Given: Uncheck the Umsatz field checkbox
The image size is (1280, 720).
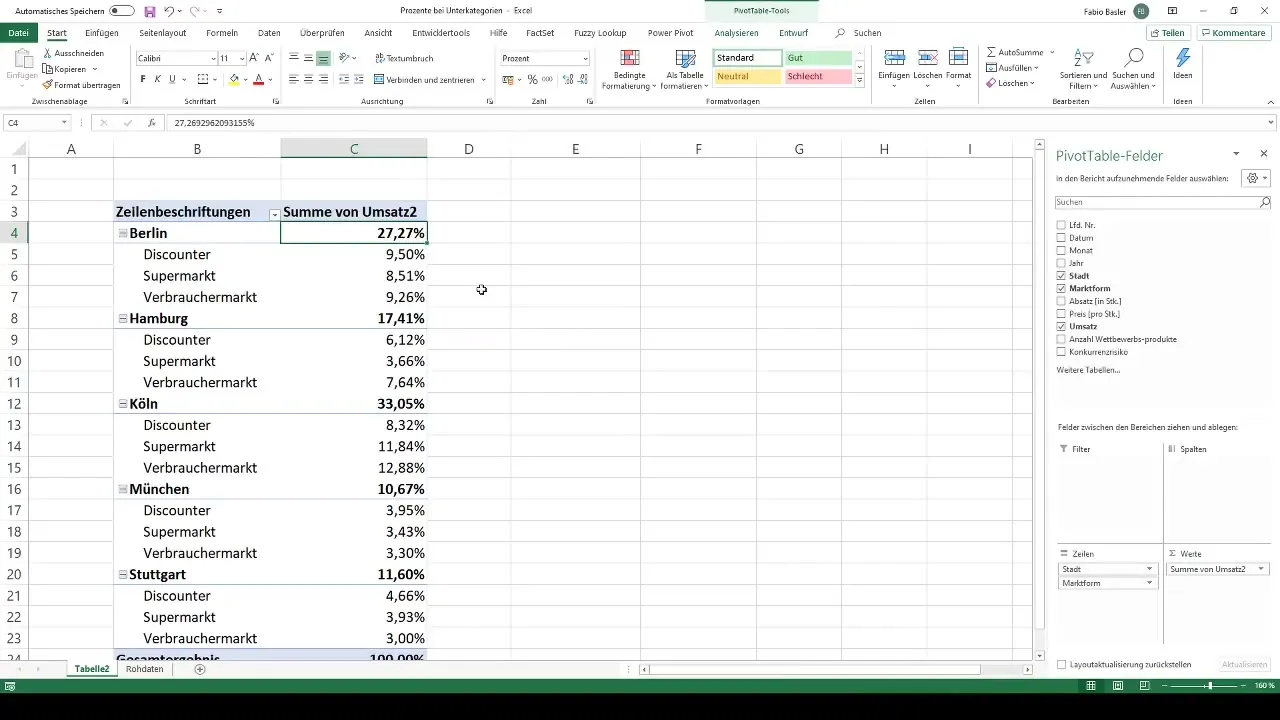Looking at the screenshot, I should (x=1061, y=327).
